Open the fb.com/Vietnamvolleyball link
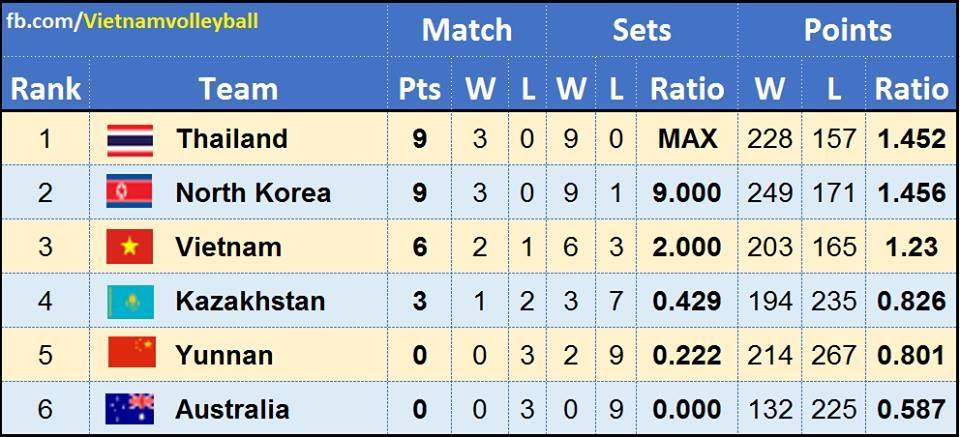 pos(131,21)
